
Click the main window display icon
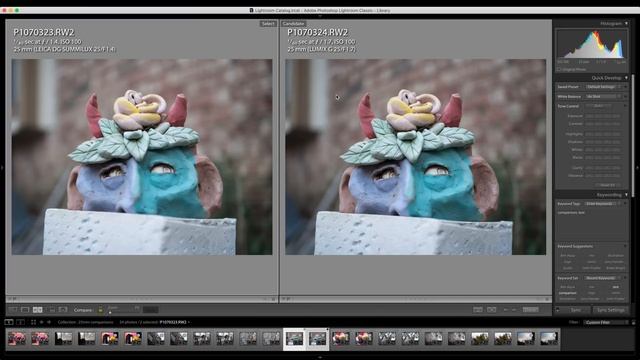point(9,322)
